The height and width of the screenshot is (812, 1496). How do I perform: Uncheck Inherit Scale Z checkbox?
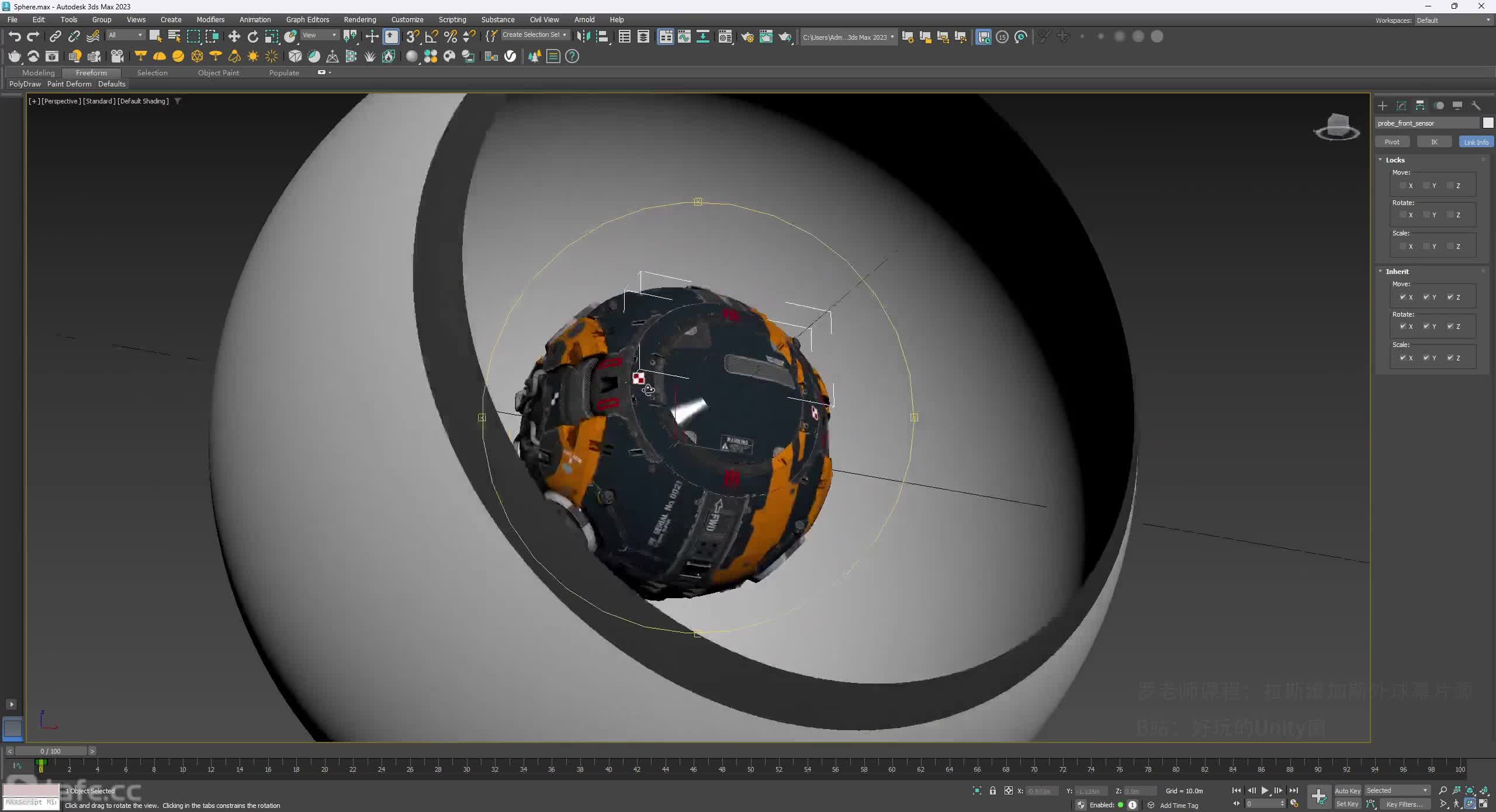1450,358
